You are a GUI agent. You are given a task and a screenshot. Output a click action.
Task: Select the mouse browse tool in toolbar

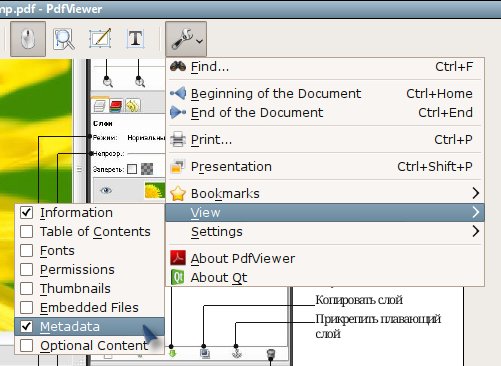tap(28, 39)
